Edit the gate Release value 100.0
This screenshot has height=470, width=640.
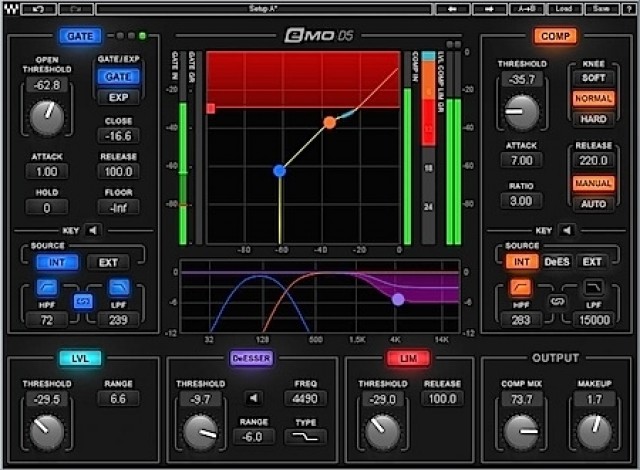pyautogui.click(x=118, y=171)
